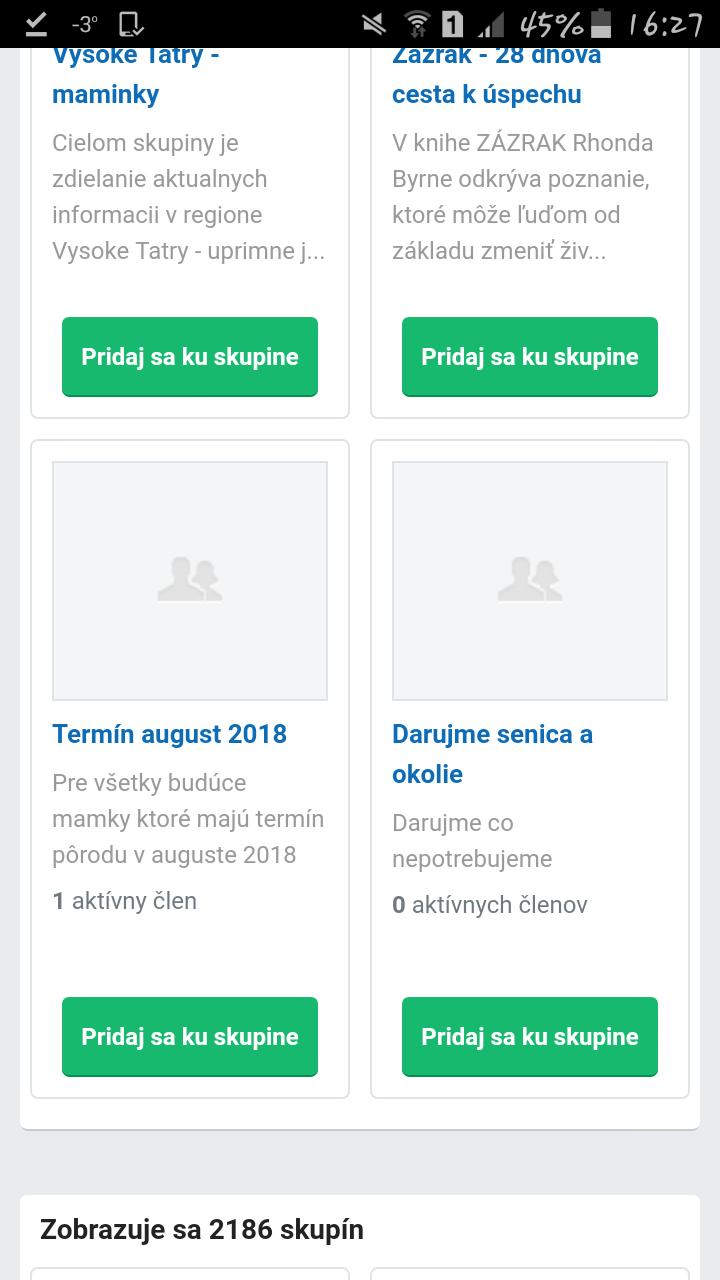This screenshot has width=720, height=1280.
Task: Tap the people placeholder icon above Termín august 2018
Action: click(190, 580)
